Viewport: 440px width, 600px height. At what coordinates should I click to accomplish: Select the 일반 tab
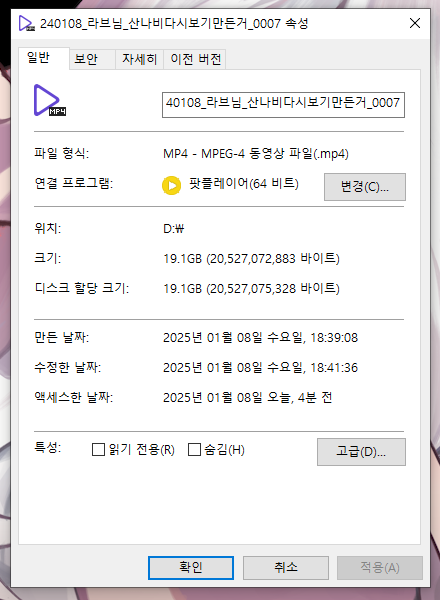click(x=39, y=58)
